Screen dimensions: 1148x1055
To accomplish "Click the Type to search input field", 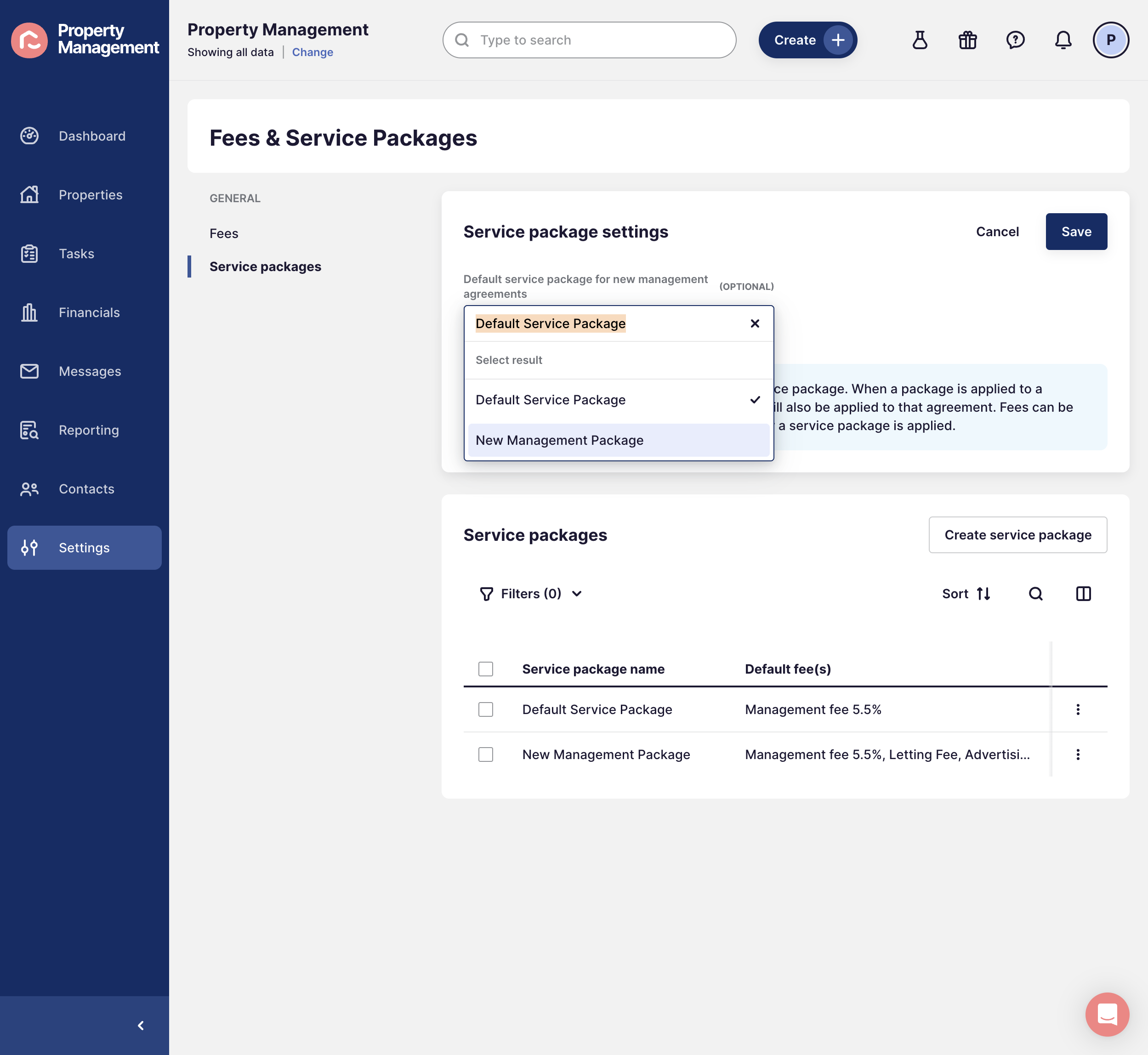I will tap(589, 40).
